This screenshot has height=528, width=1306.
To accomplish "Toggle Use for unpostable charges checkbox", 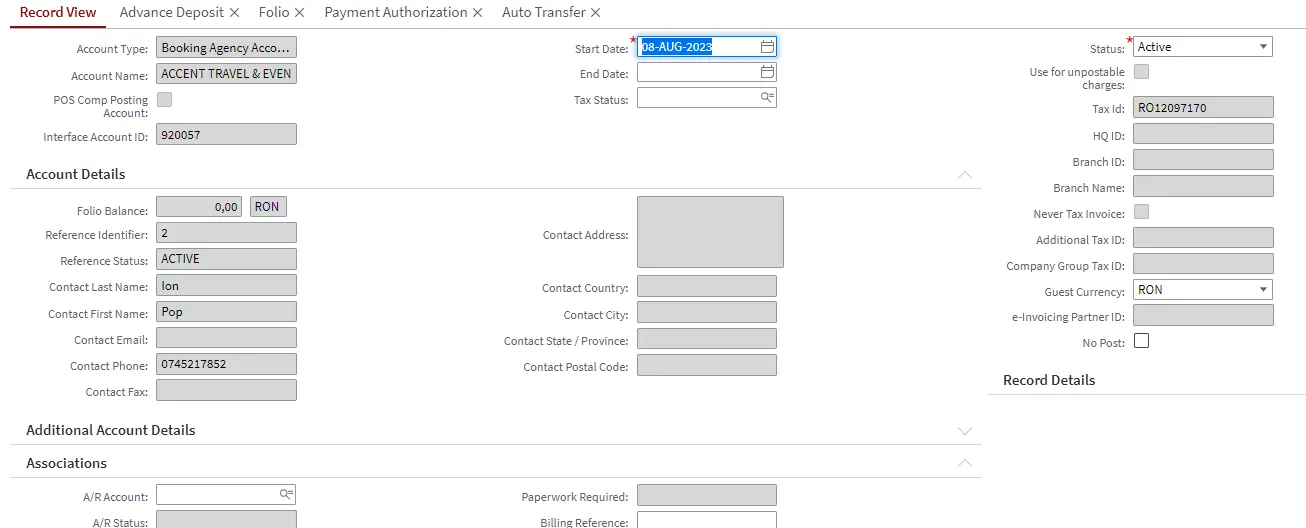I will [1141, 72].
